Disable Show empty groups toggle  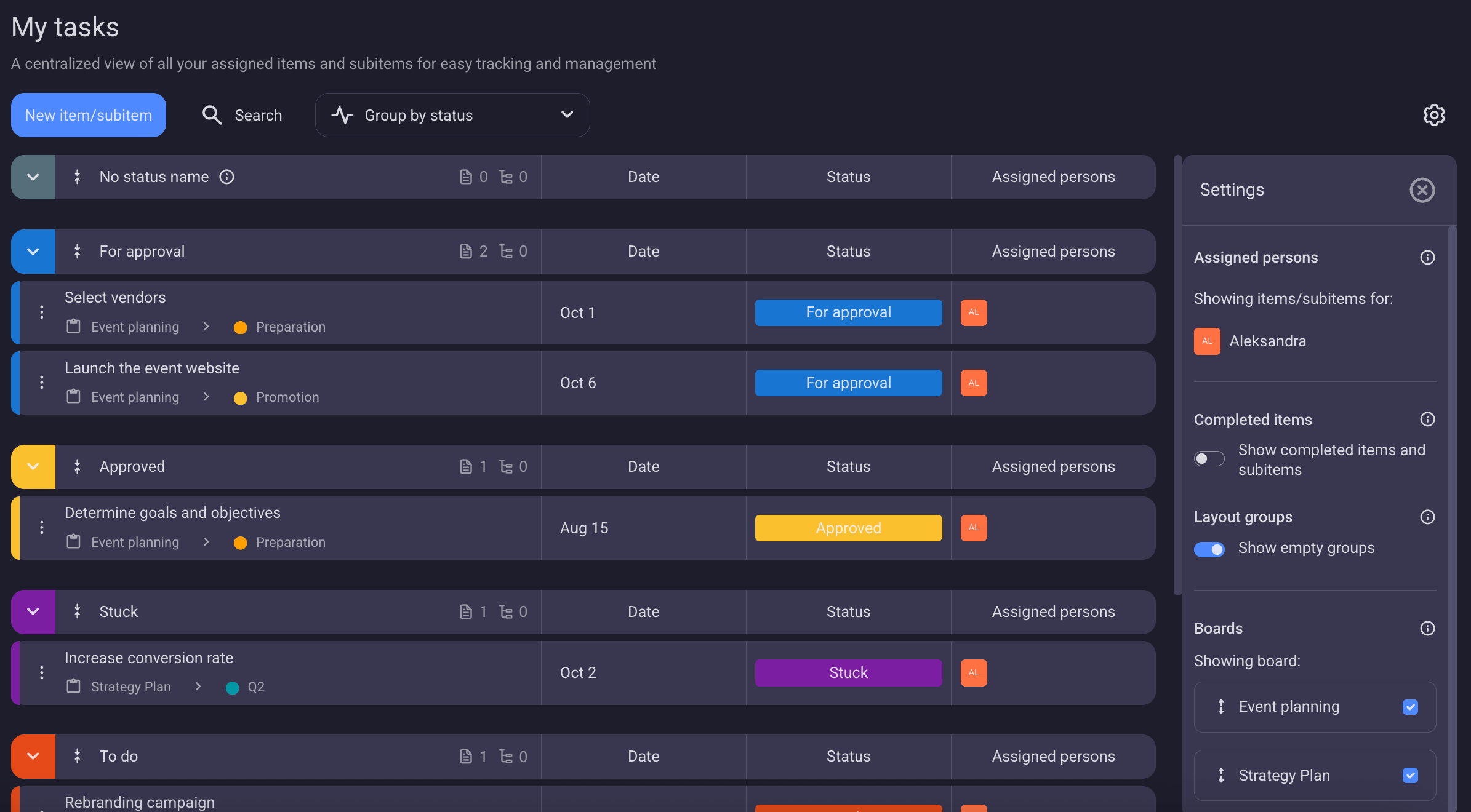click(x=1209, y=549)
